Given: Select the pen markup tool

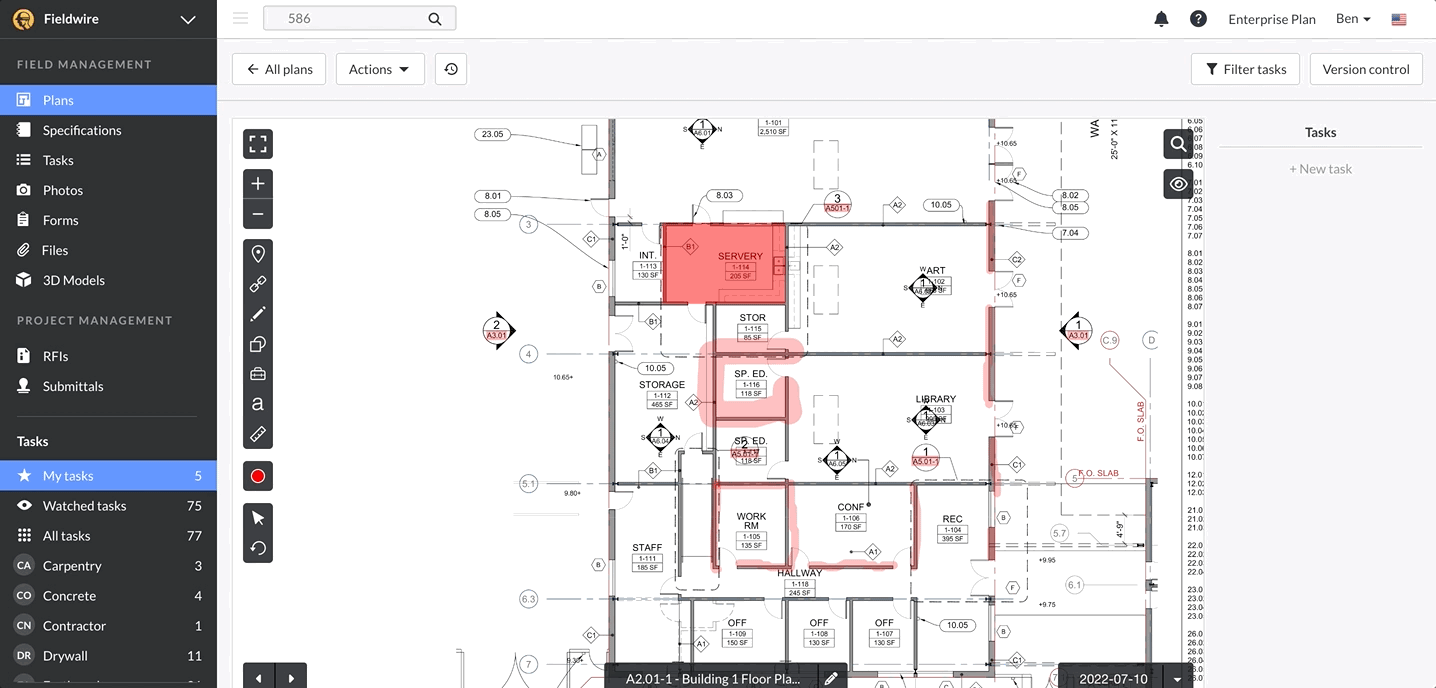Looking at the screenshot, I should [257, 313].
